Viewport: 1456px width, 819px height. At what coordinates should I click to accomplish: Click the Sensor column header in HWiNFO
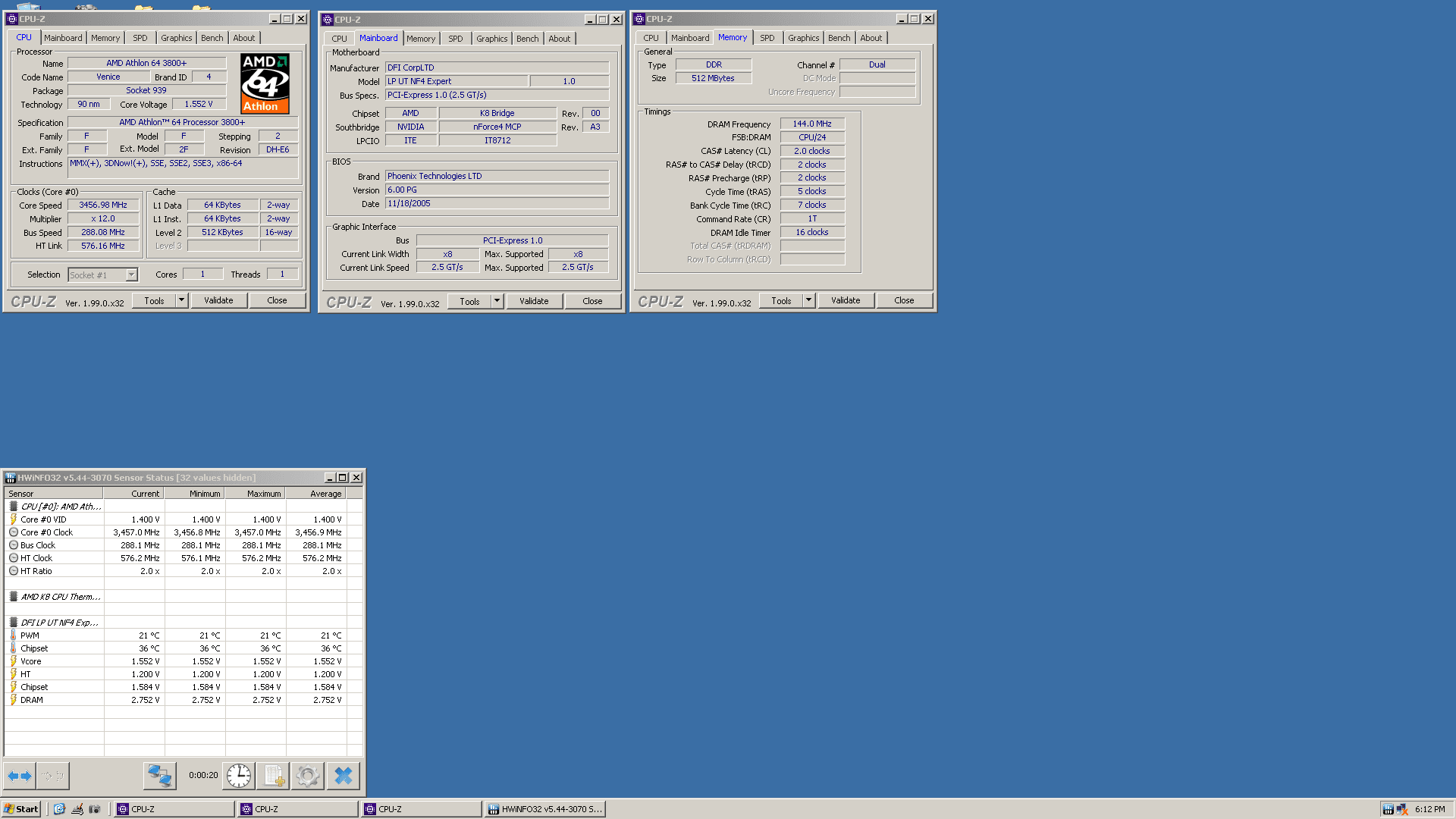(x=54, y=494)
